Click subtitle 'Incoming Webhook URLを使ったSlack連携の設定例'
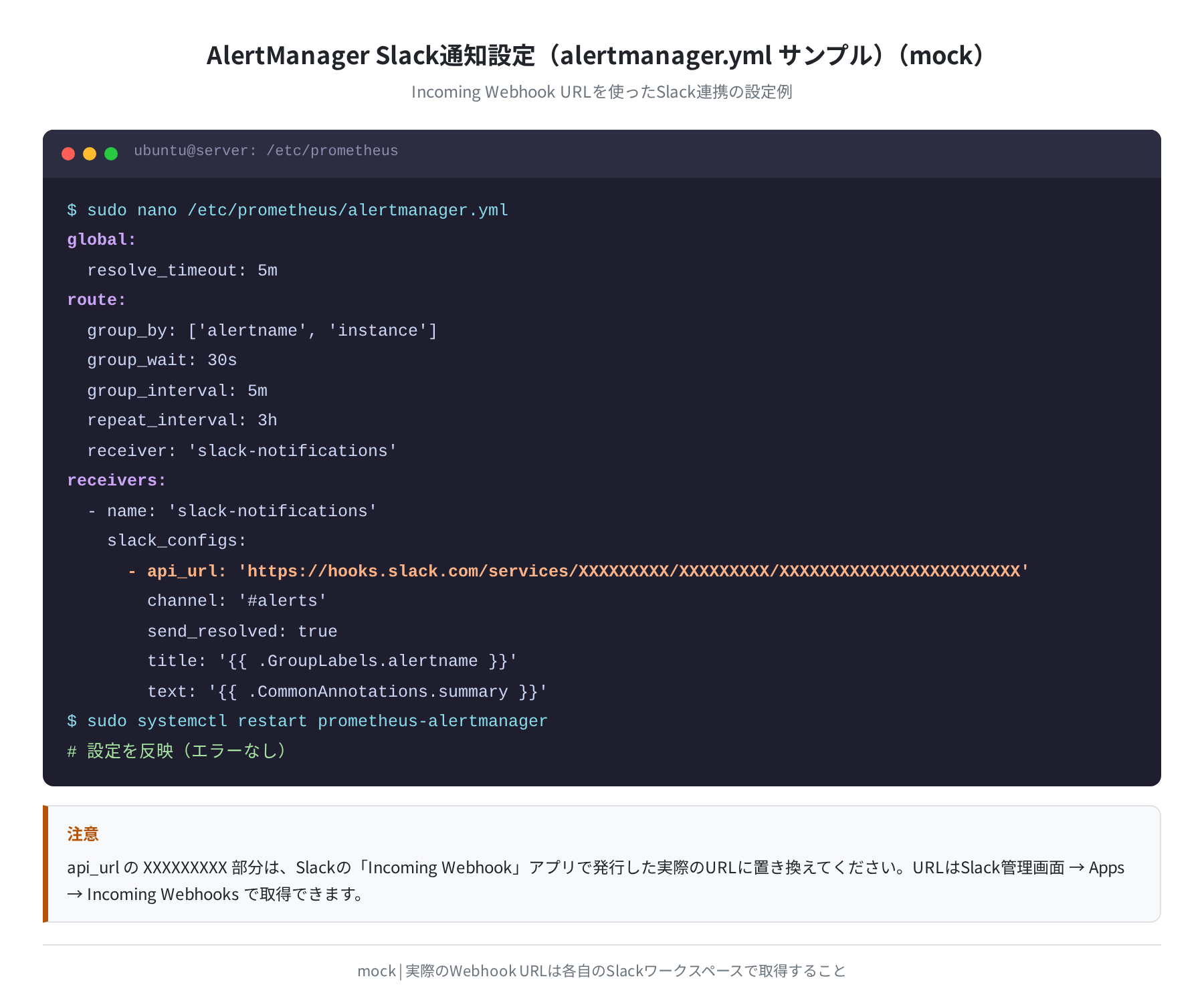Screen dimensions: 1204x1007 [602, 92]
